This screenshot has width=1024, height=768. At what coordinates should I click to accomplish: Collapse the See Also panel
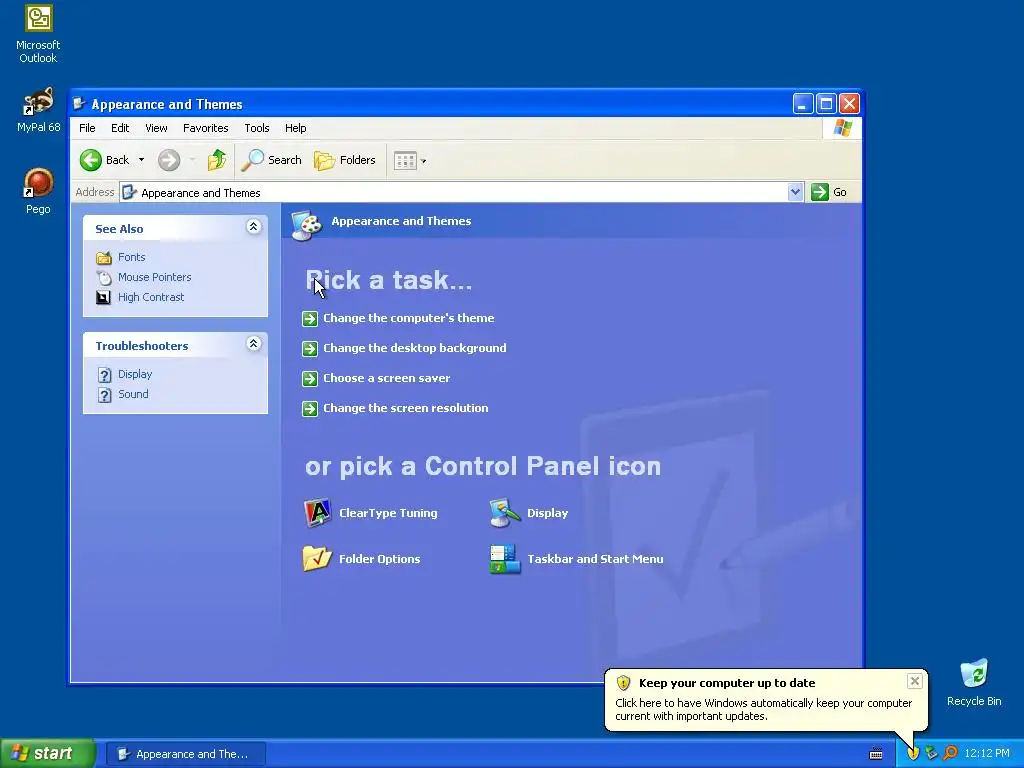click(253, 227)
